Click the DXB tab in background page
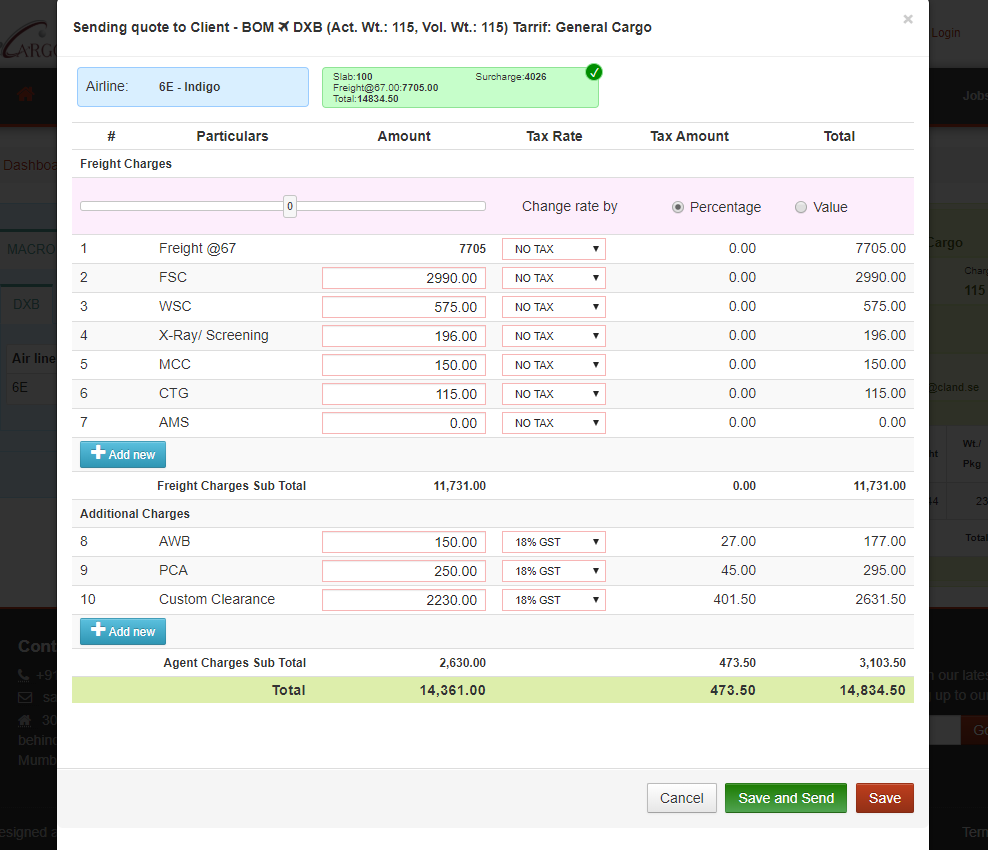The width and height of the screenshot is (988, 850). pos(26,304)
